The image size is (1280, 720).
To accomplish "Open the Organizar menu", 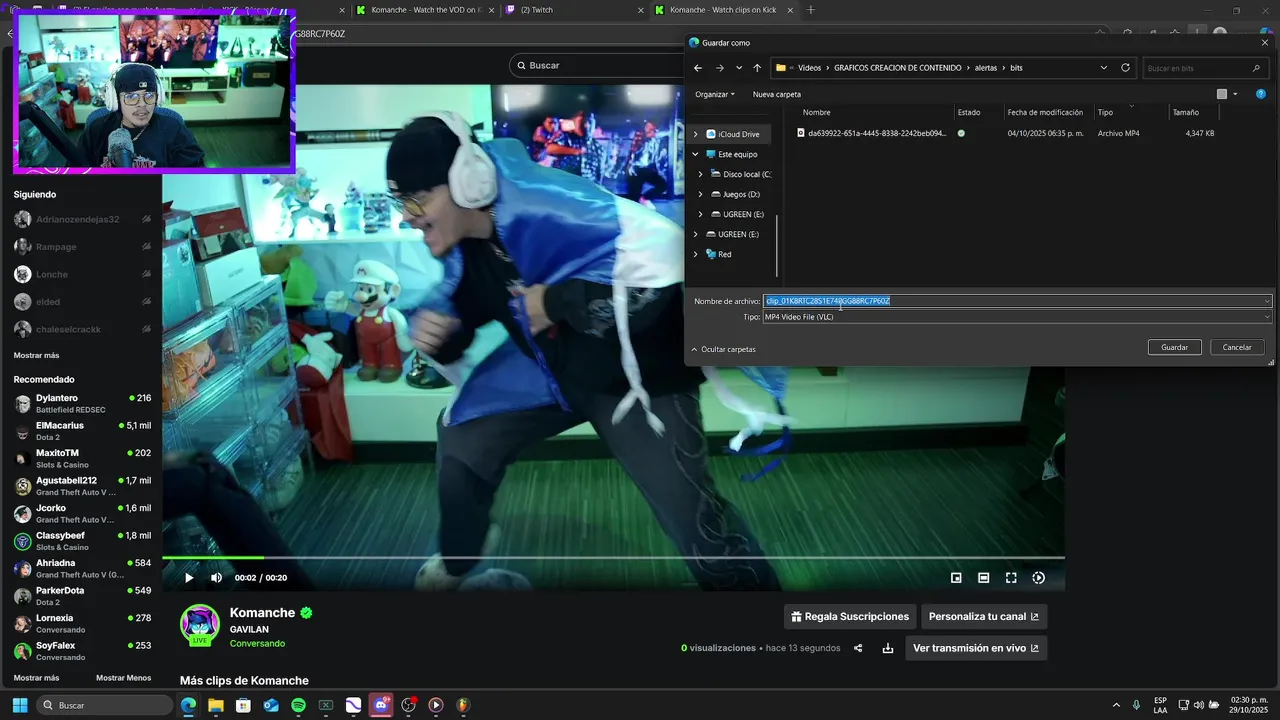I will click(x=715, y=94).
